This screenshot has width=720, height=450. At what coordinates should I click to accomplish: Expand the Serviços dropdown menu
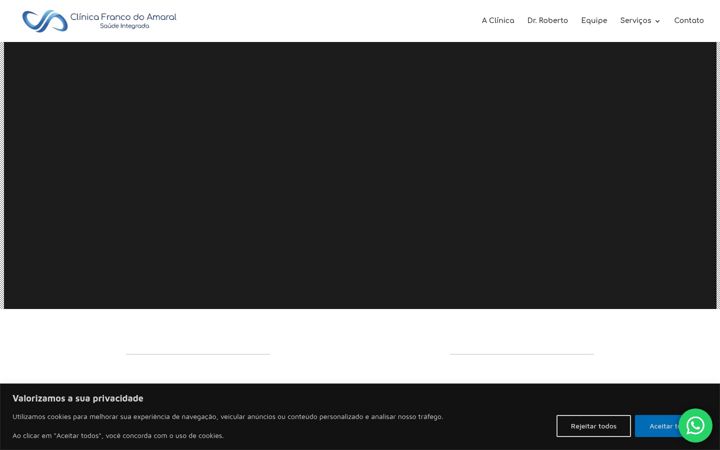pyautogui.click(x=640, y=21)
